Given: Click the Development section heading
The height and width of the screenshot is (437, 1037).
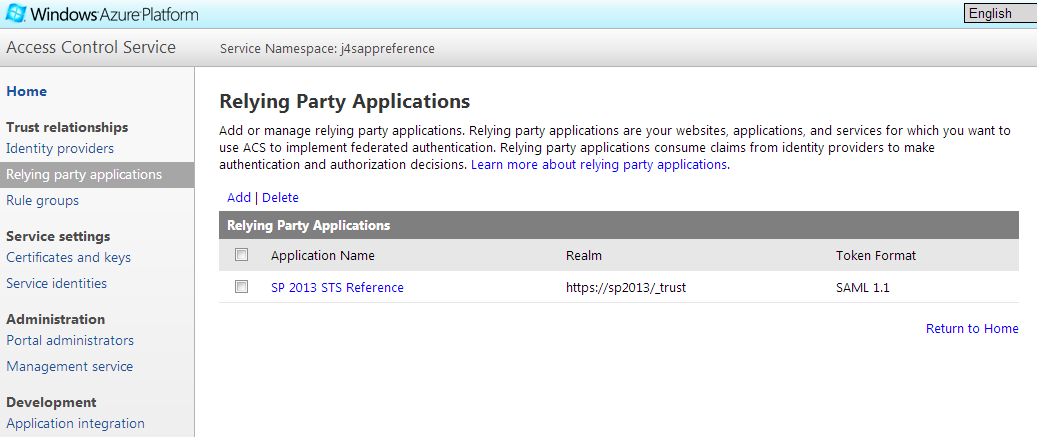Looking at the screenshot, I should [x=52, y=402].
